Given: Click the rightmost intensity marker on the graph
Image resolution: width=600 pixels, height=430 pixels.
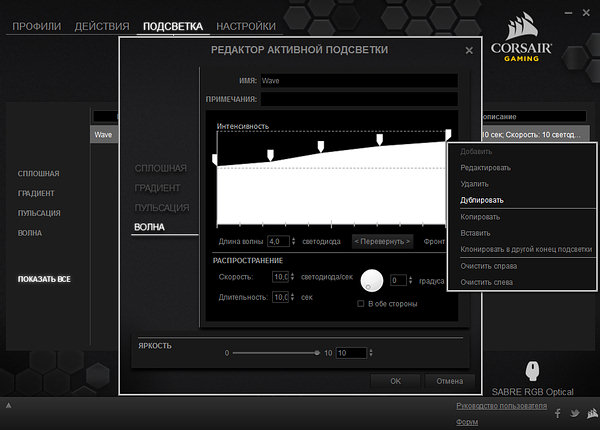Looking at the screenshot, I should point(448,133).
